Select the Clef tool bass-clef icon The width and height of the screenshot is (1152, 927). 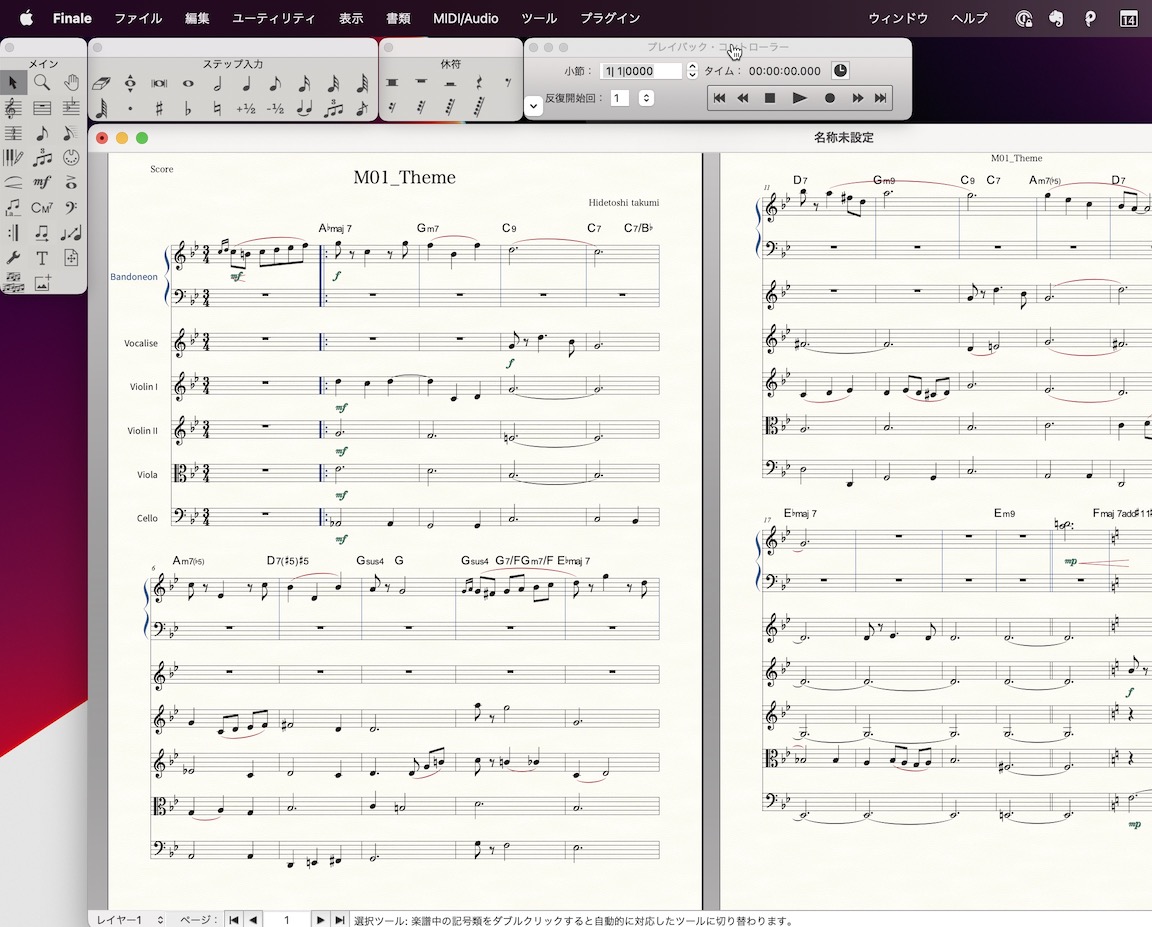point(71,208)
